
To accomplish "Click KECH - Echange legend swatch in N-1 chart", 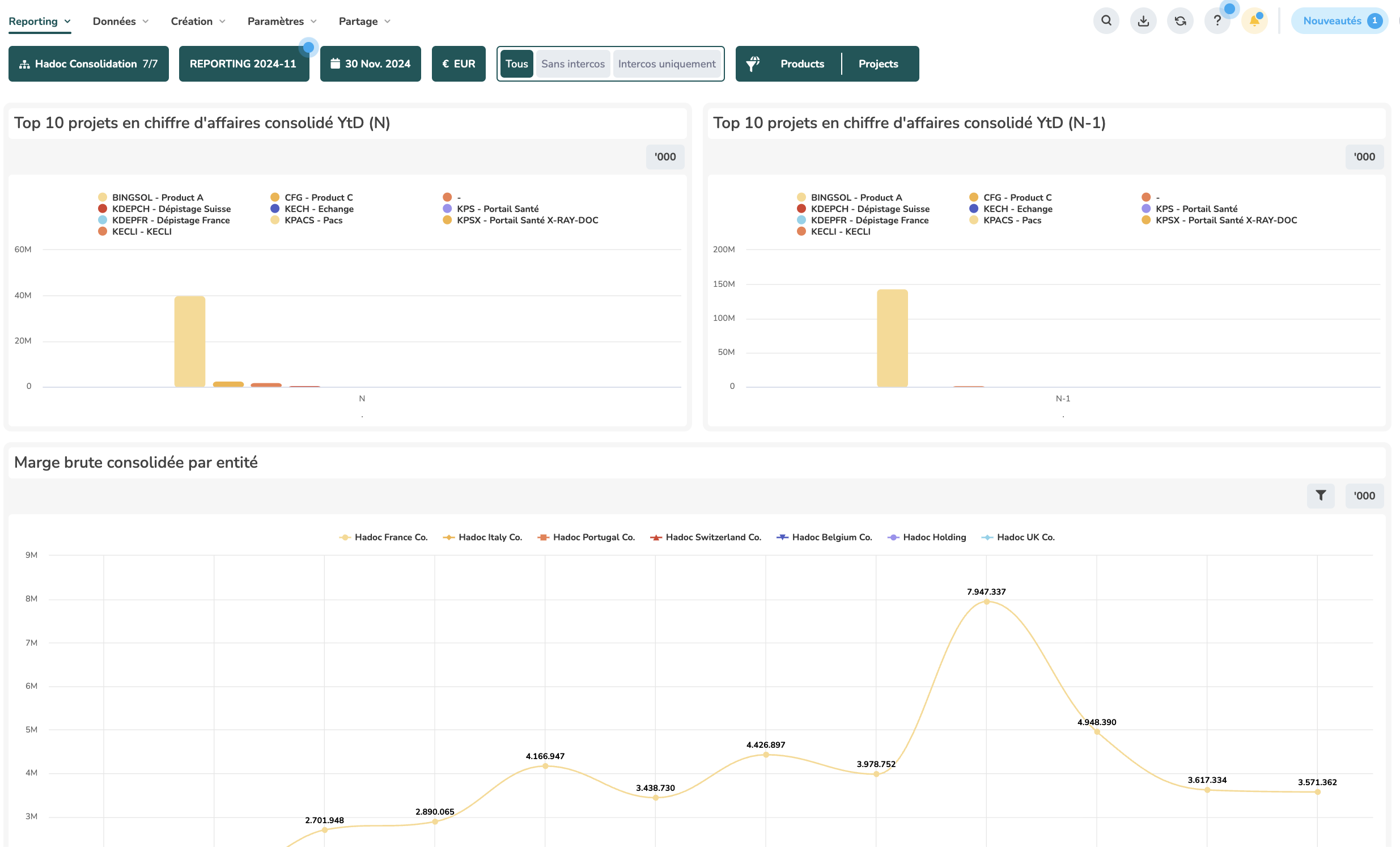I will pyautogui.click(x=973, y=209).
